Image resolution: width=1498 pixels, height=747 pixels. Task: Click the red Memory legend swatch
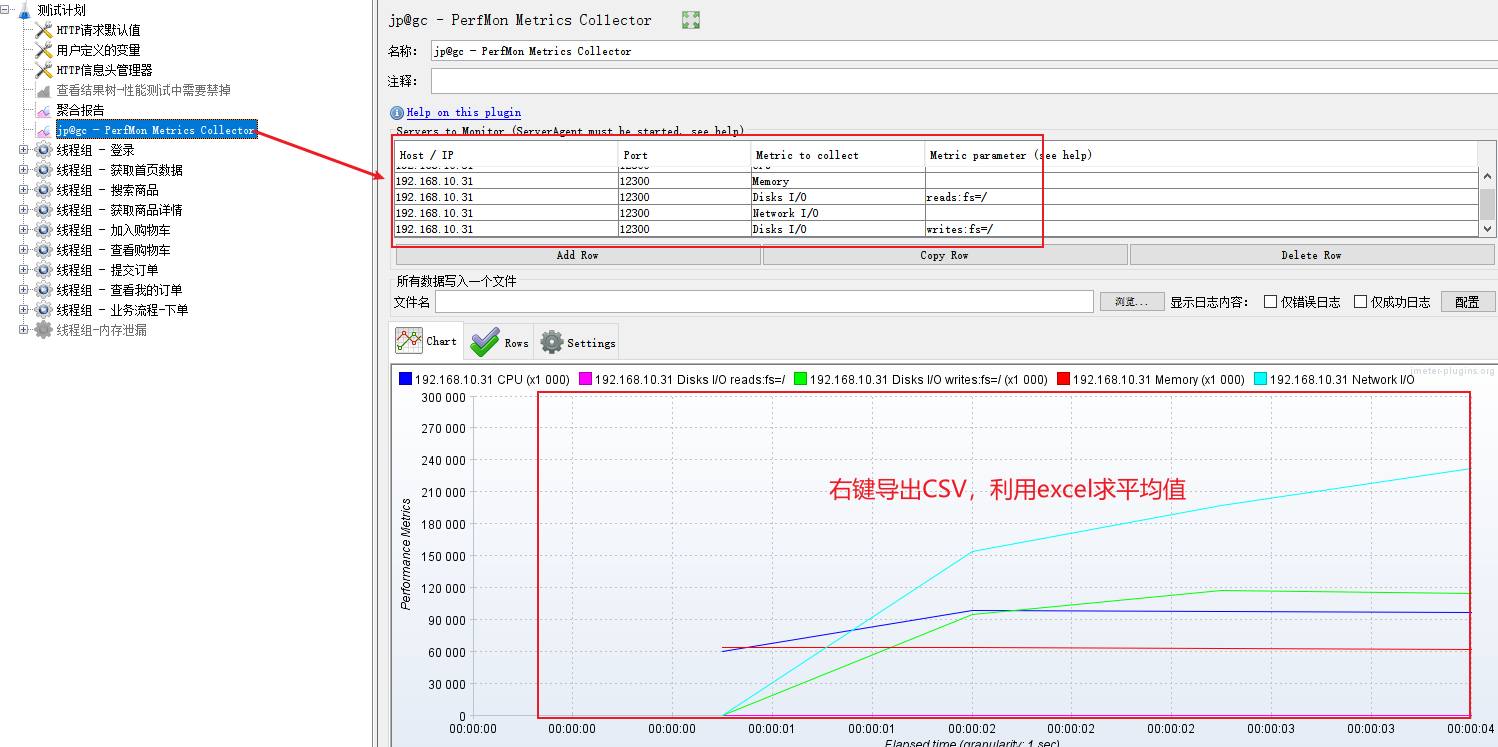point(1064,379)
